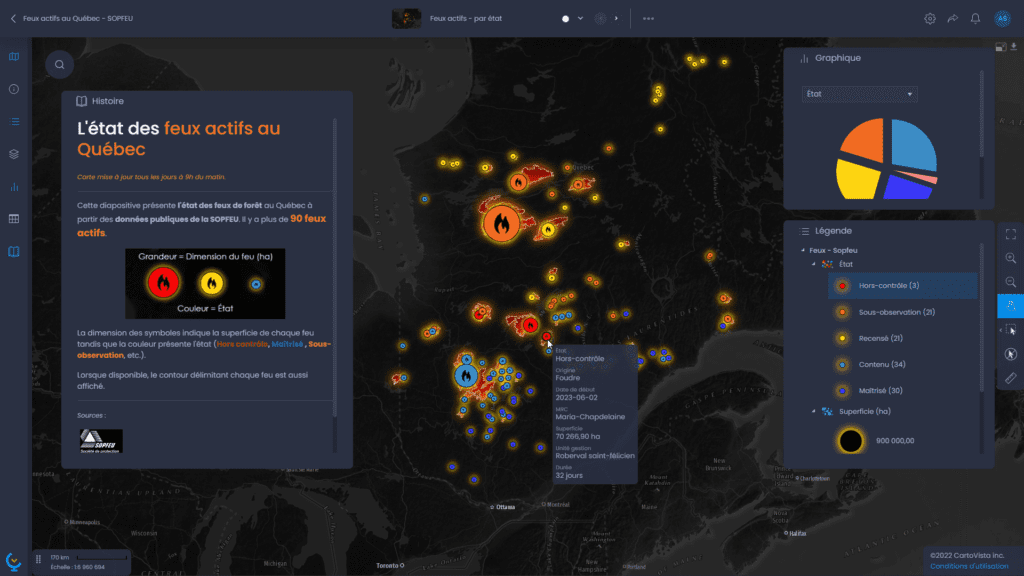Click the light blue pie chart slice

[913, 145]
